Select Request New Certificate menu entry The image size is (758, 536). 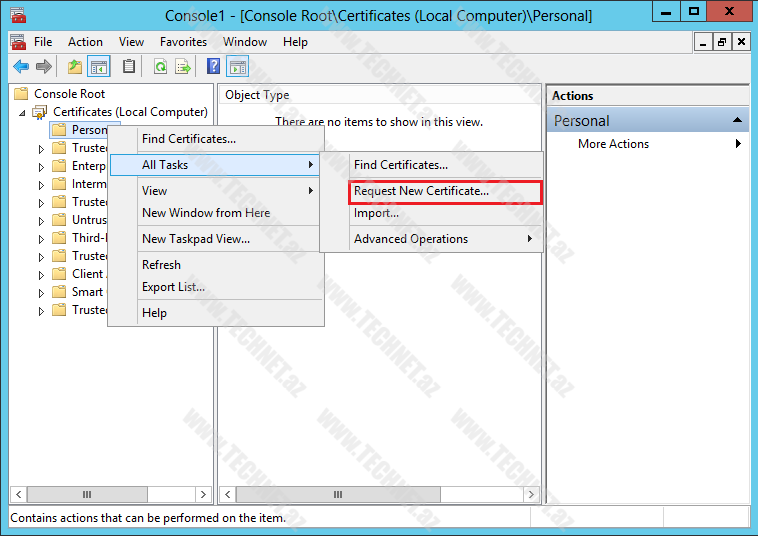[421, 191]
